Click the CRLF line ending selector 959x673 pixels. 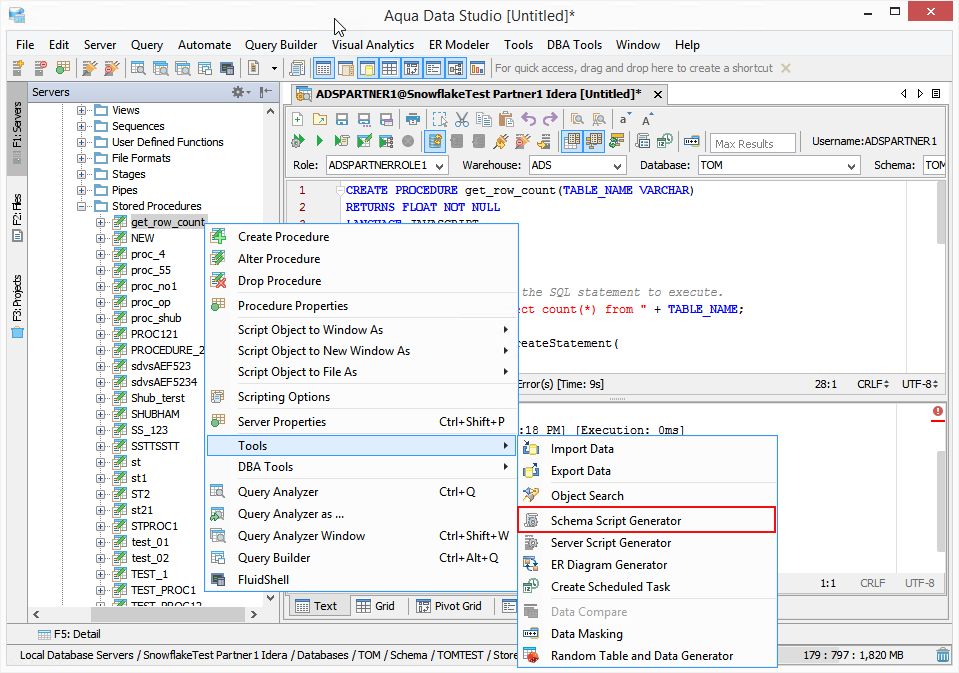click(x=873, y=384)
